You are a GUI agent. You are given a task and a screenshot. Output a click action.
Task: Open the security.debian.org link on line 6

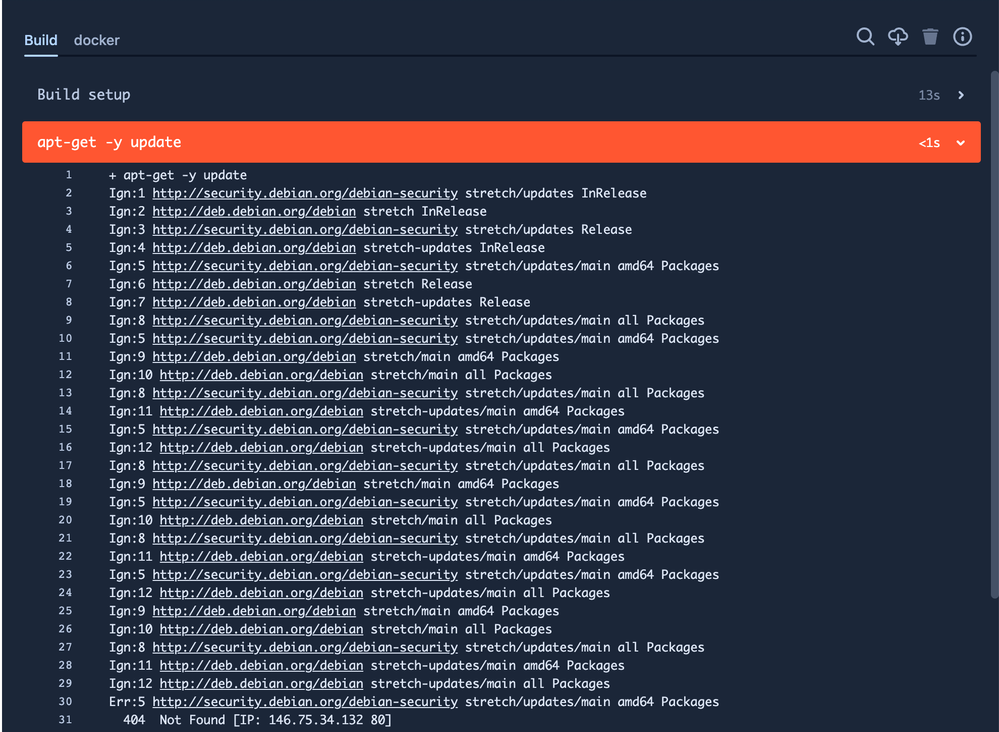[305, 266]
